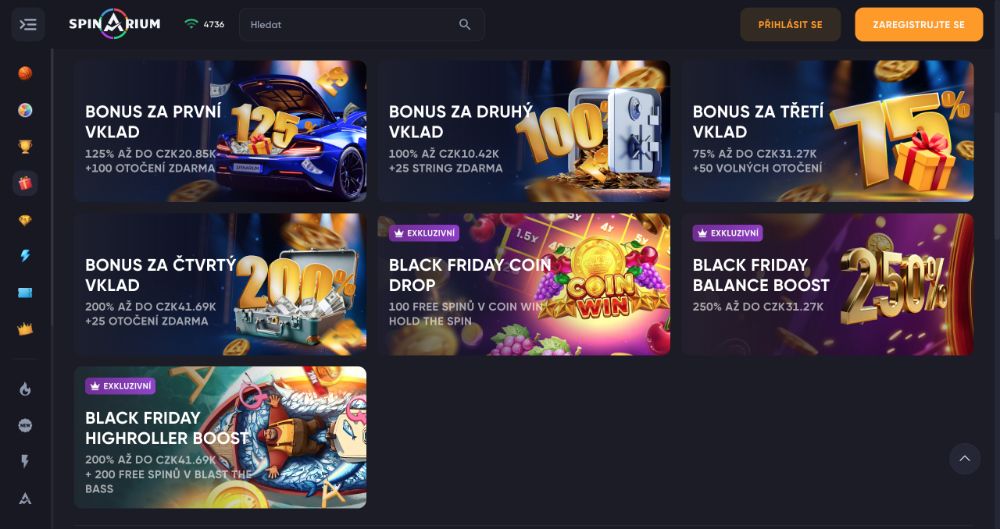
Task: Select the red gift promotions icon
Action: 26,183
